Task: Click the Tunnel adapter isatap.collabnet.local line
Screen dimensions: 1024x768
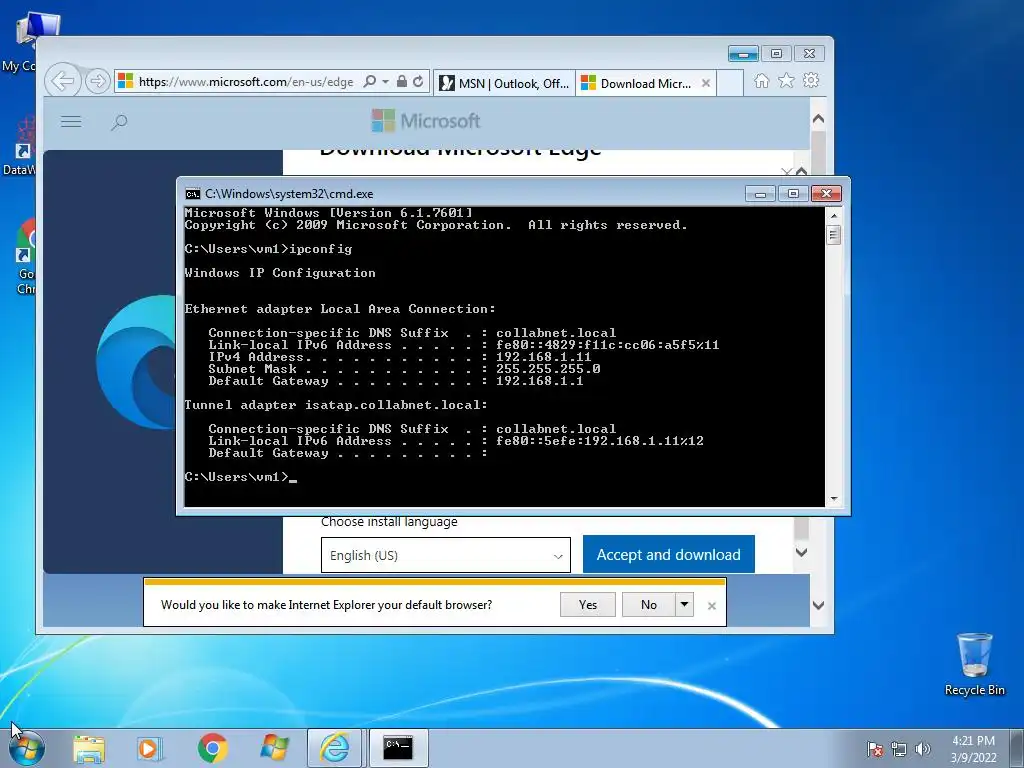Action: pyautogui.click(x=336, y=405)
